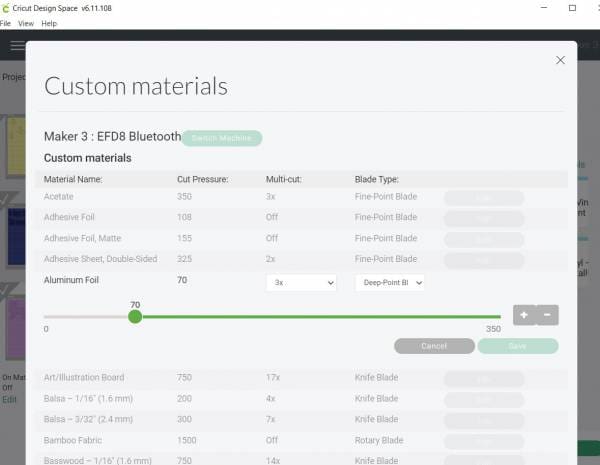Click Adhesive Foil pressure value 108
Screen dimensions: 600x465
[x=184, y=217]
